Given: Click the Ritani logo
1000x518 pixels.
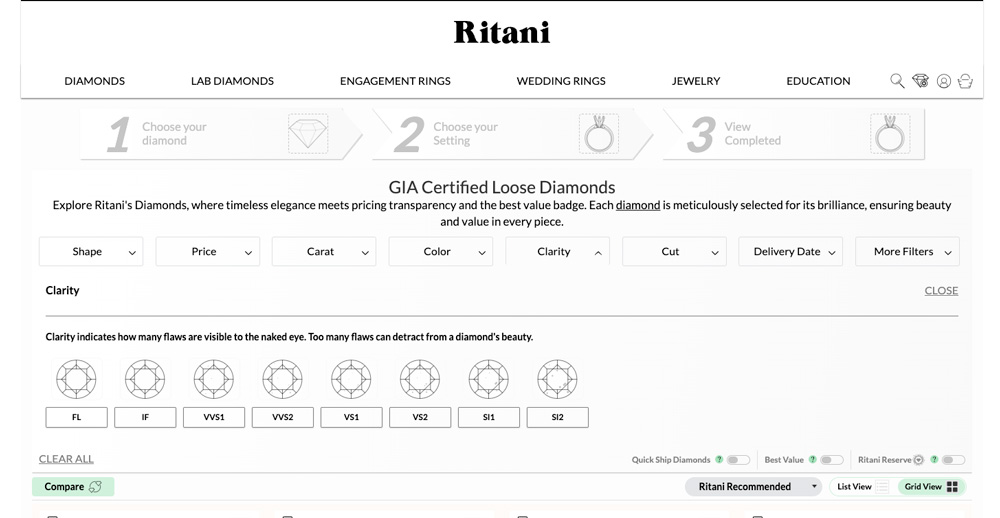Looking at the screenshot, I should click(x=501, y=33).
